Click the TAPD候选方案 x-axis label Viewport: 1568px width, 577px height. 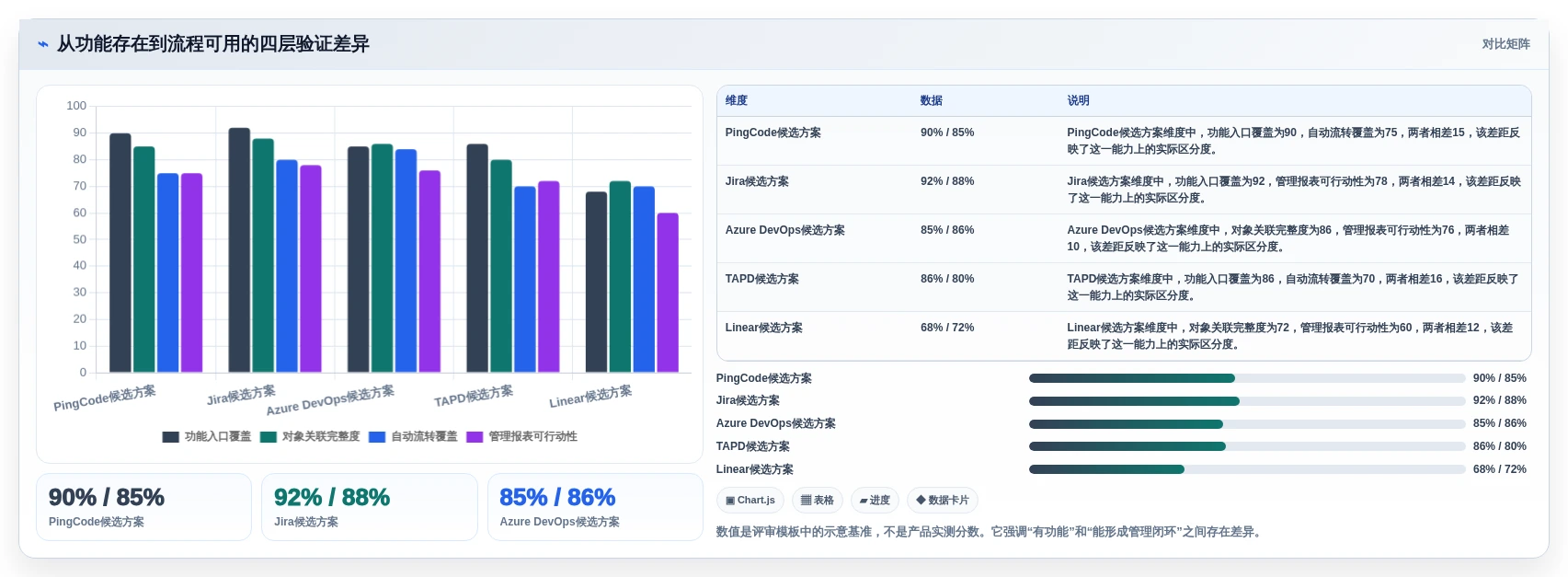point(474,397)
